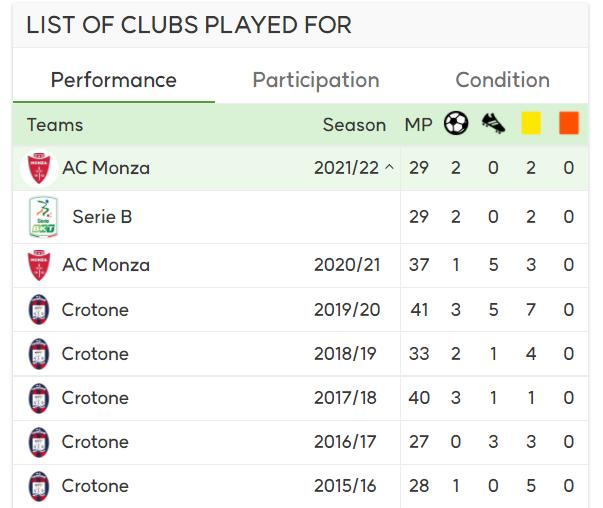Click the assists boot column icon
The height and width of the screenshot is (508, 603).
coord(493,123)
